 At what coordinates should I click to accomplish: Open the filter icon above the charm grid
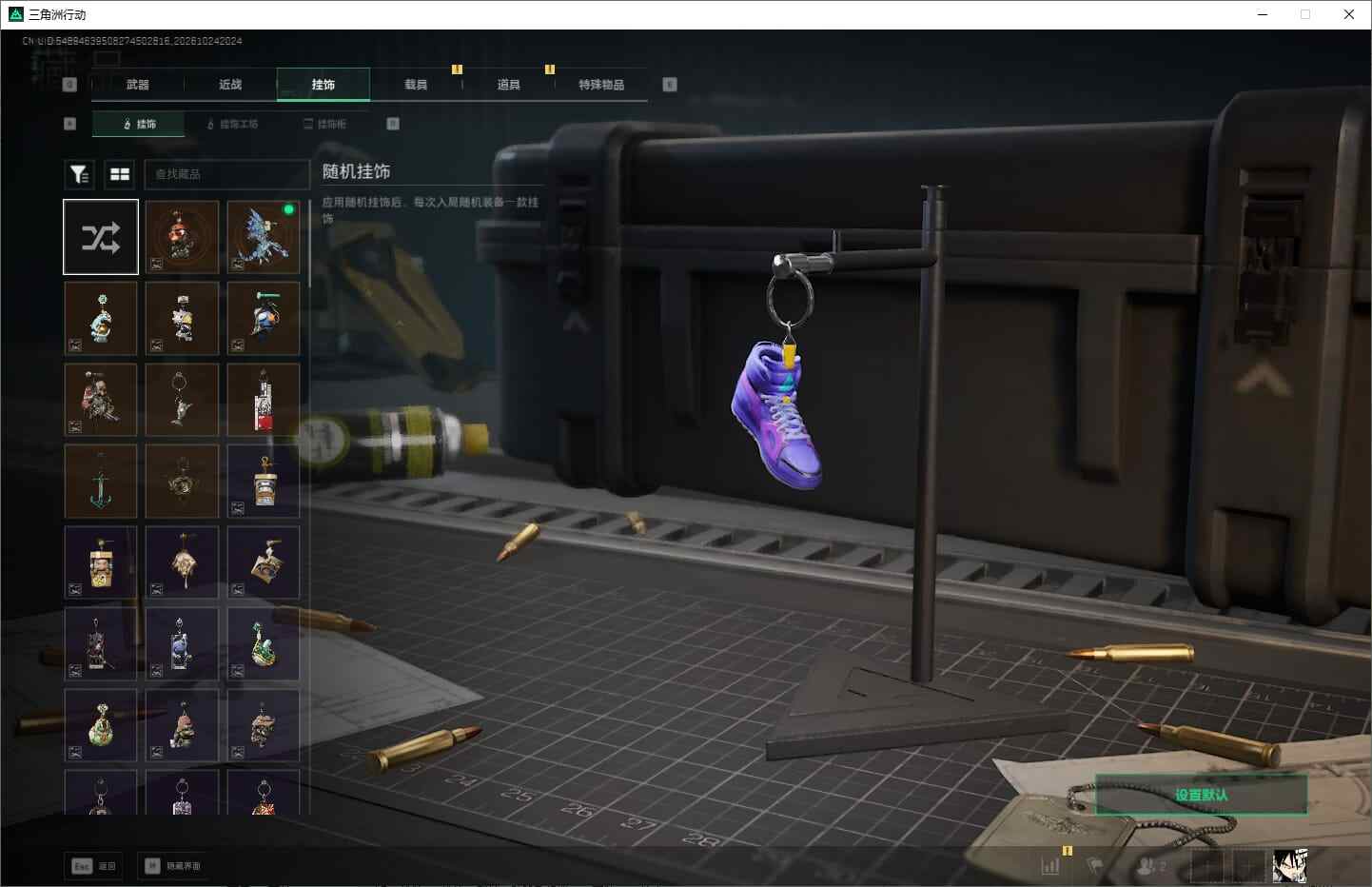pyautogui.click(x=79, y=174)
